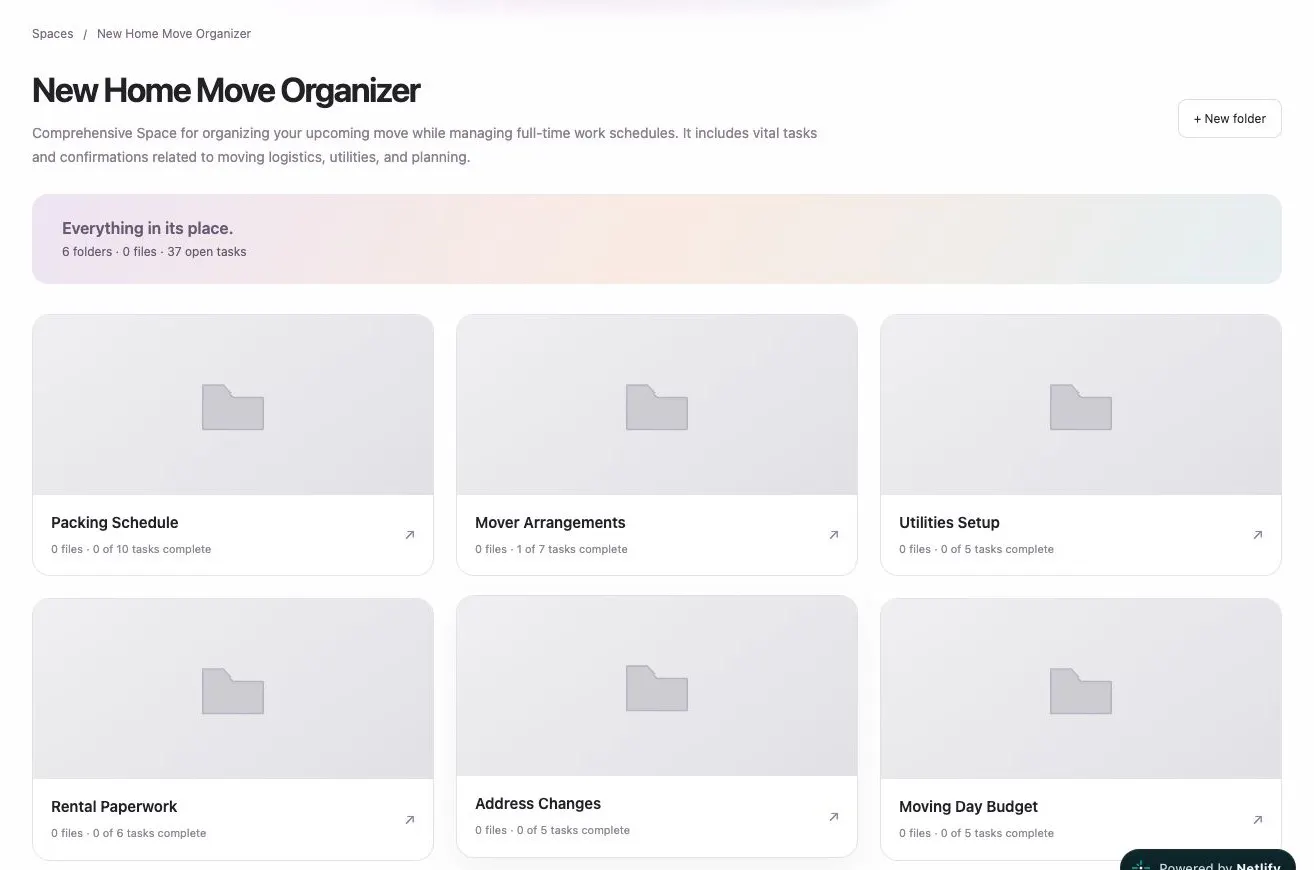The height and width of the screenshot is (870, 1314).
Task: Click the Moving Day Budget folder icon
Action: 1081,691
